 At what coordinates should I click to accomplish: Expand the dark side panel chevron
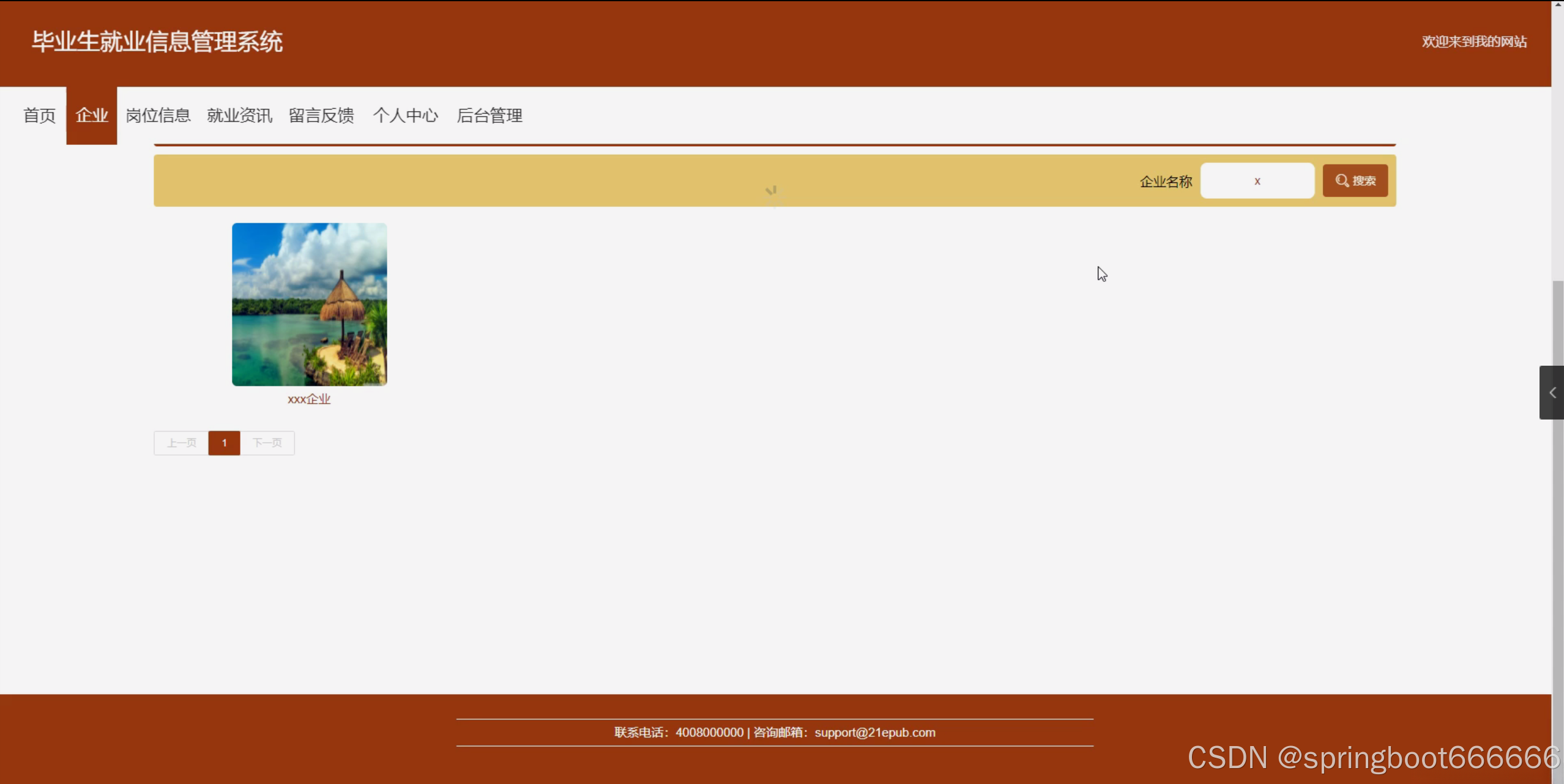[x=1552, y=393]
